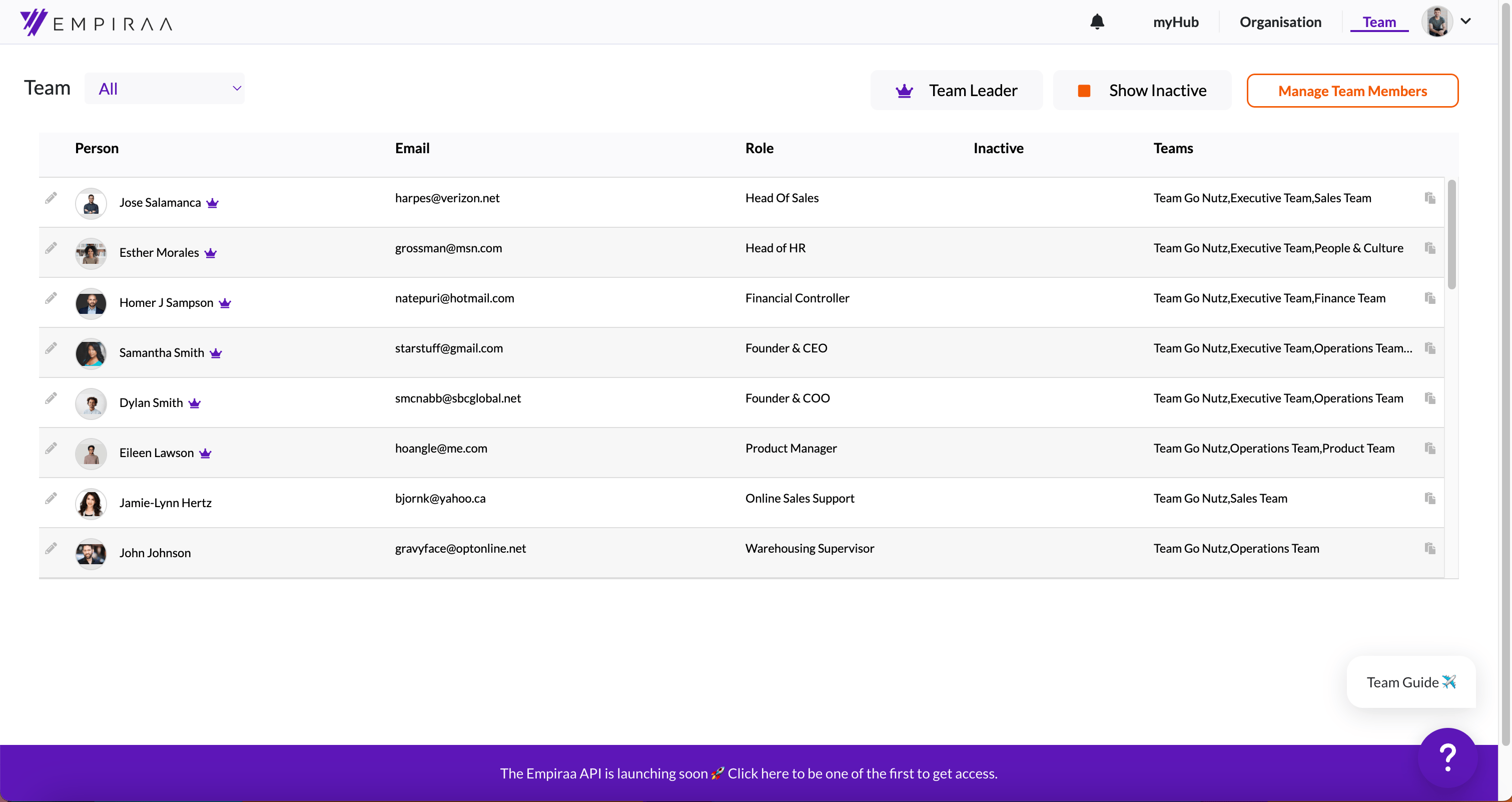The width and height of the screenshot is (1512, 802).
Task: Open the myHub tab
Action: 1176,22
